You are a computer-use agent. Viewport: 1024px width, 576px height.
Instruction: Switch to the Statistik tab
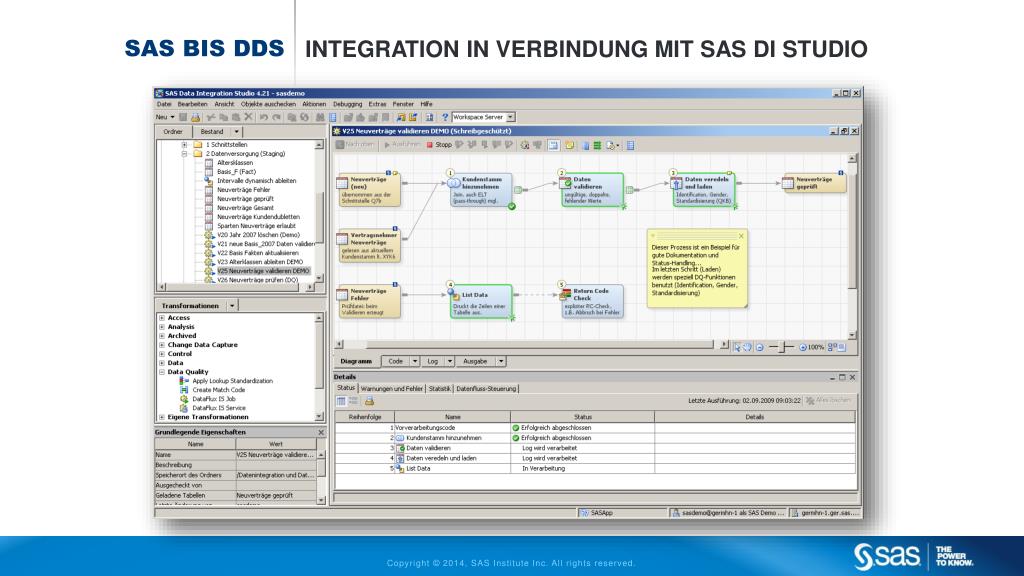point(440,389)
